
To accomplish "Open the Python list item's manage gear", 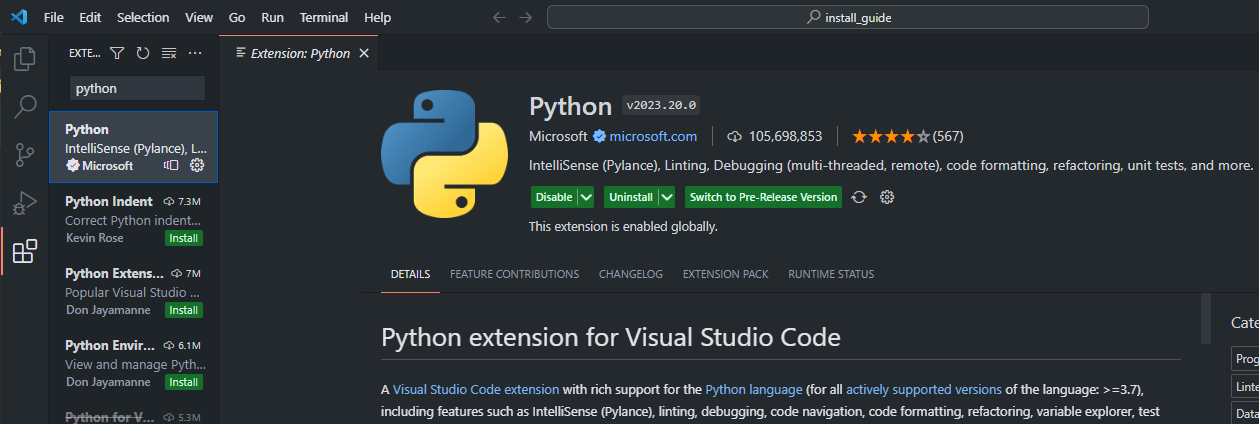I will (197, 165).
